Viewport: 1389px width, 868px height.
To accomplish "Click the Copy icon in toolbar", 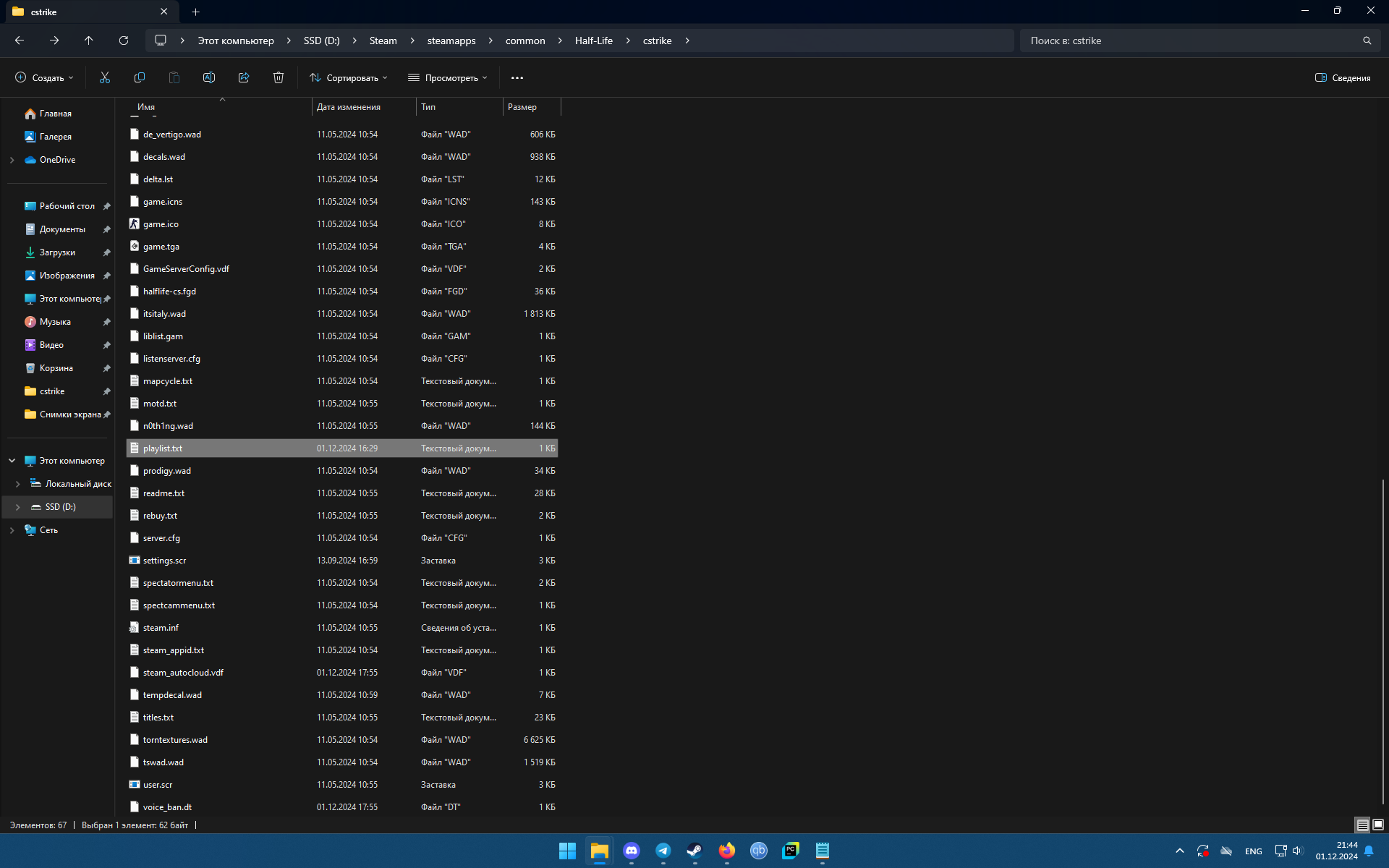I will pyautogui.click(x=140, y=77).
